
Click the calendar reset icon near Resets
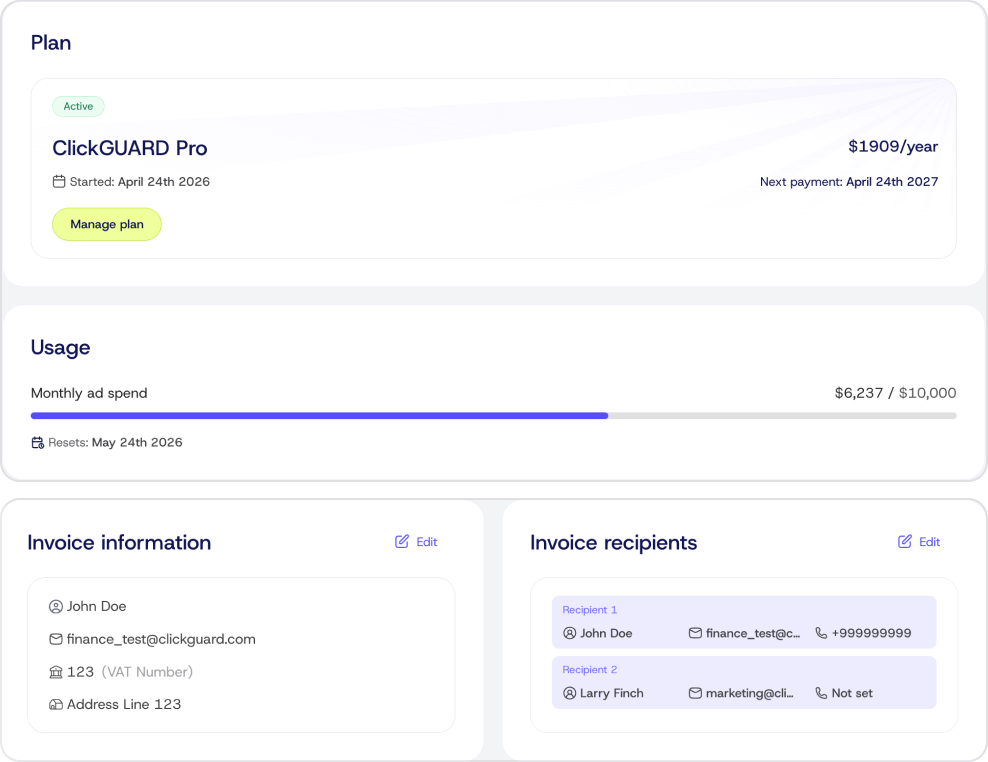pos(38,442)
